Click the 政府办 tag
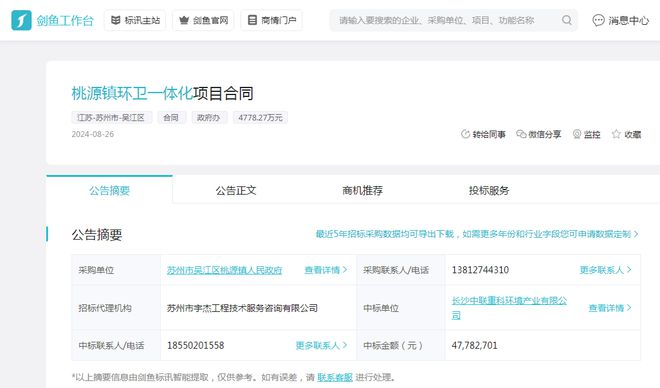 coord(209,117)
